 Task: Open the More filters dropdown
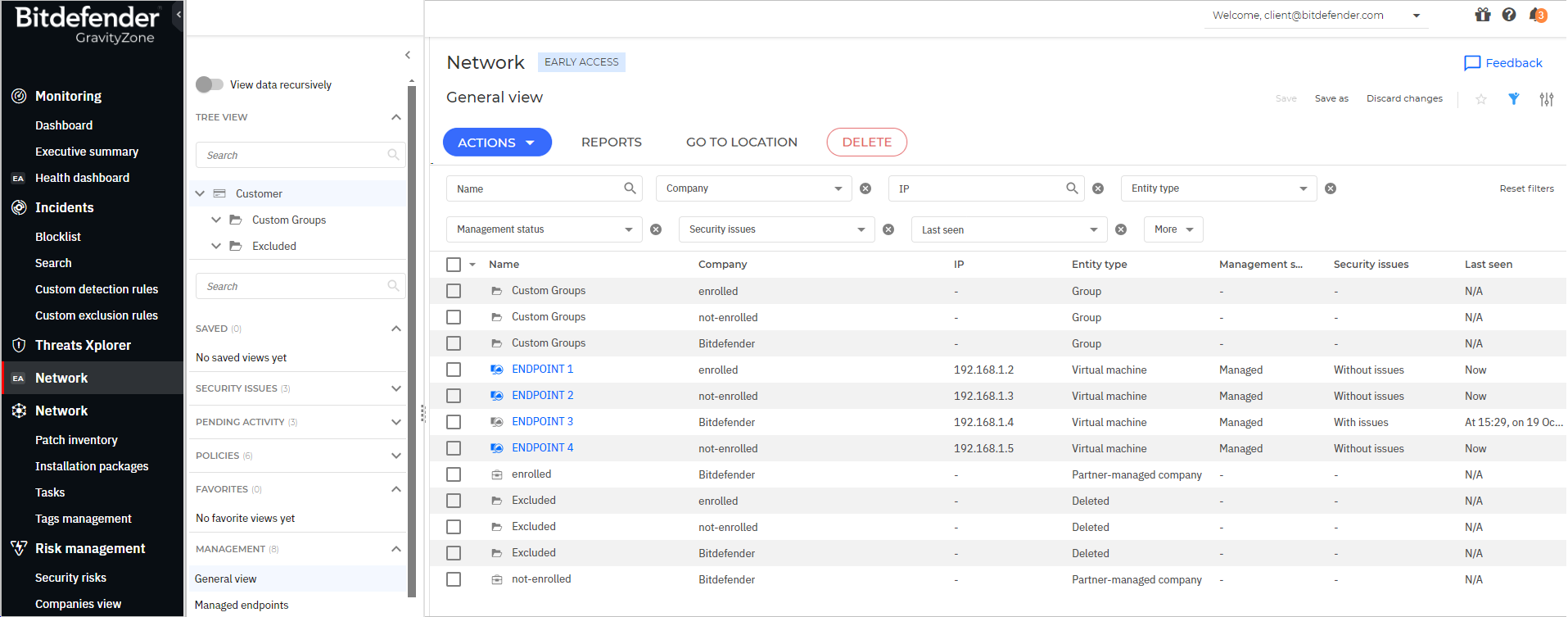(1173, 229)
